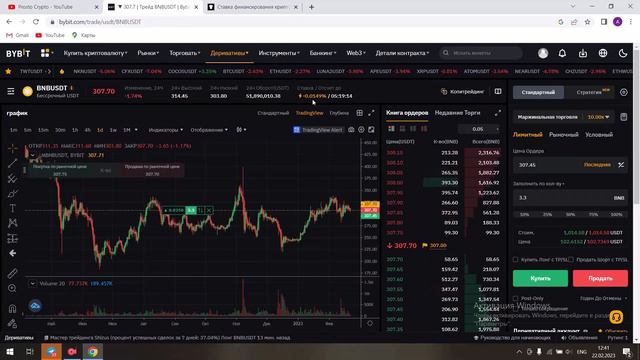Select the 15m timeframe
The width and height of the screenshot is (640, 360).
pos(43,130)
